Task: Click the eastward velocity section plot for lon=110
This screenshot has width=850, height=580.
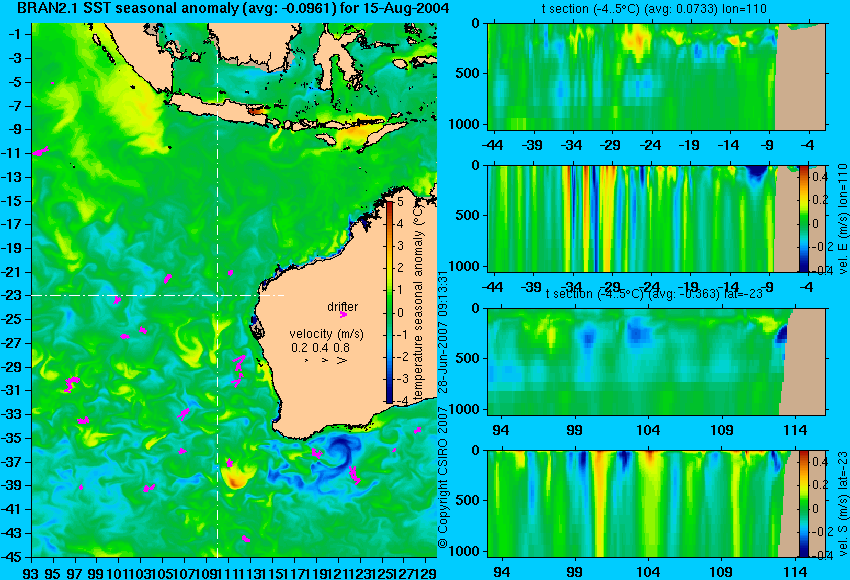Action: [656, 218]
